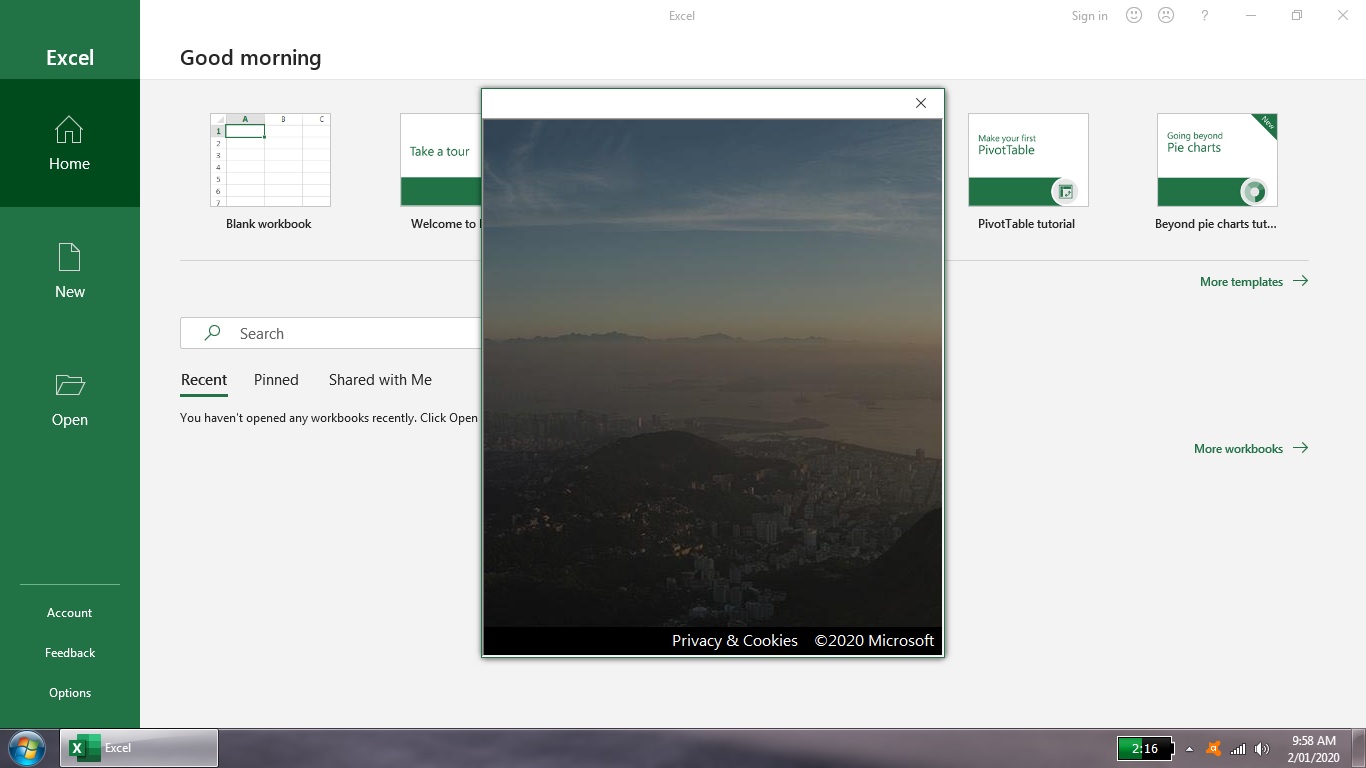Switch to the Pinned tab

point(276,380)
